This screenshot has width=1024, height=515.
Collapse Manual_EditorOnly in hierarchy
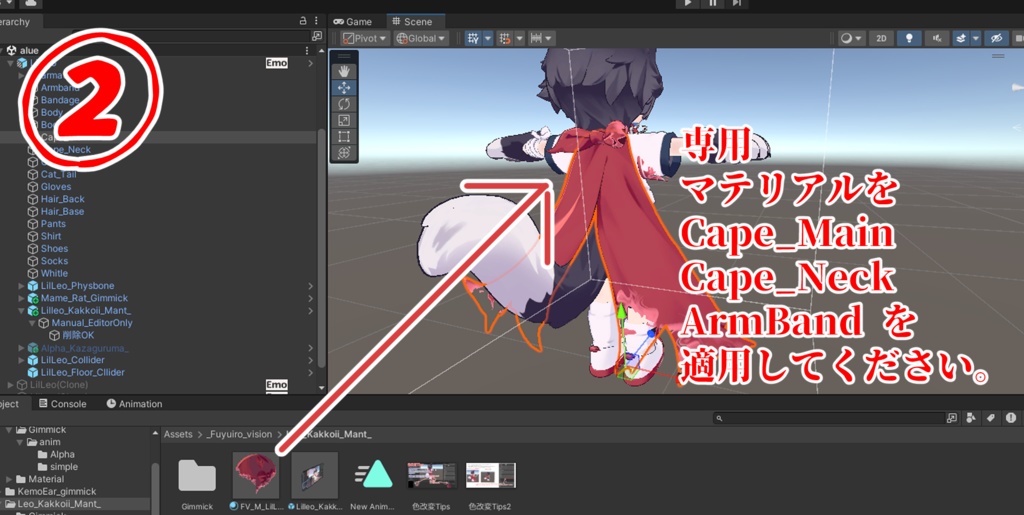pyautogui.click(x=32, y=323)
